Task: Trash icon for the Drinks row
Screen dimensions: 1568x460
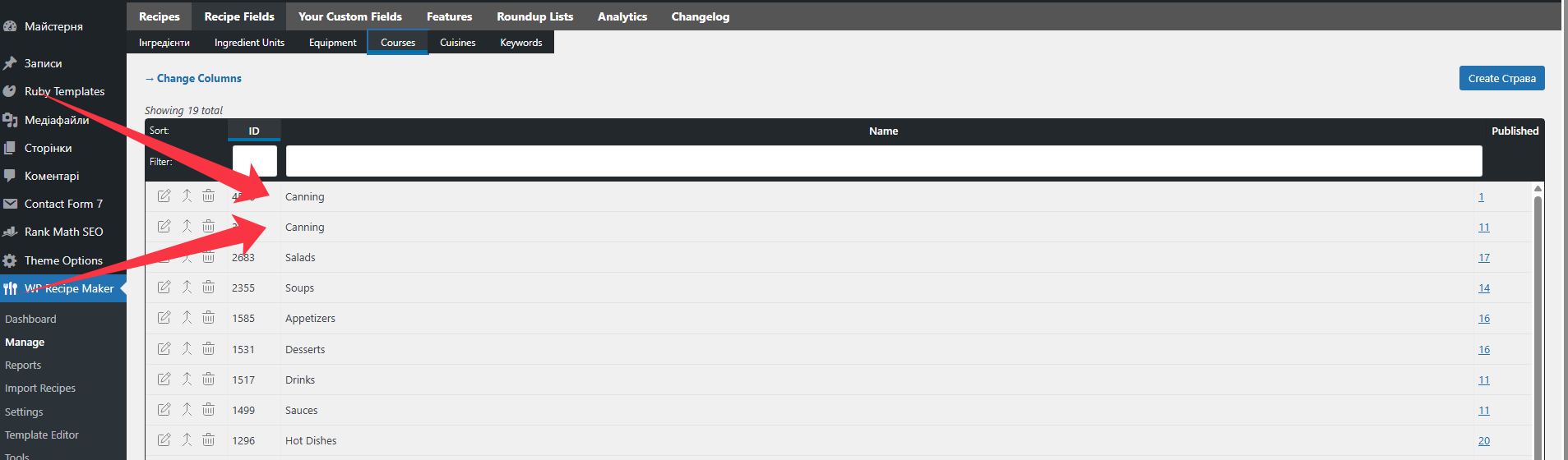Action: coord(208,379)
